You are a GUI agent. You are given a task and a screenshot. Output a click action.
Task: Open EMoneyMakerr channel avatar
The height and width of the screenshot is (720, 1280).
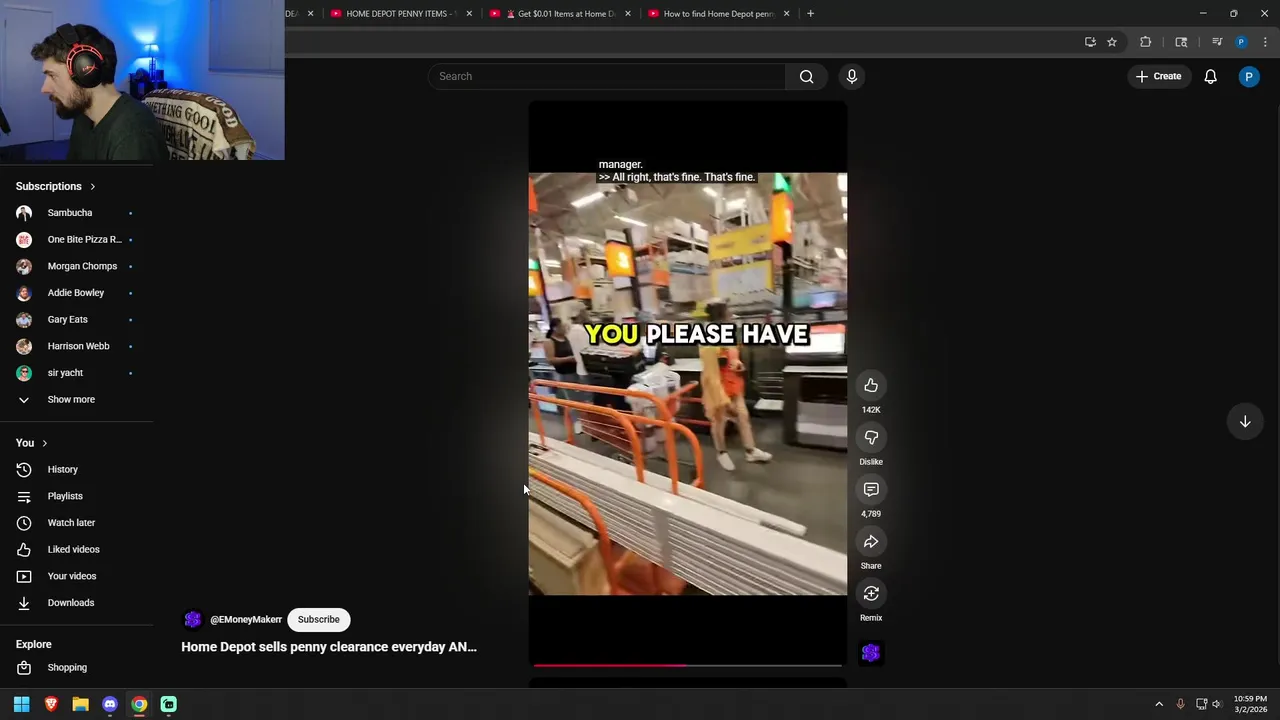[x=193, y=620]
